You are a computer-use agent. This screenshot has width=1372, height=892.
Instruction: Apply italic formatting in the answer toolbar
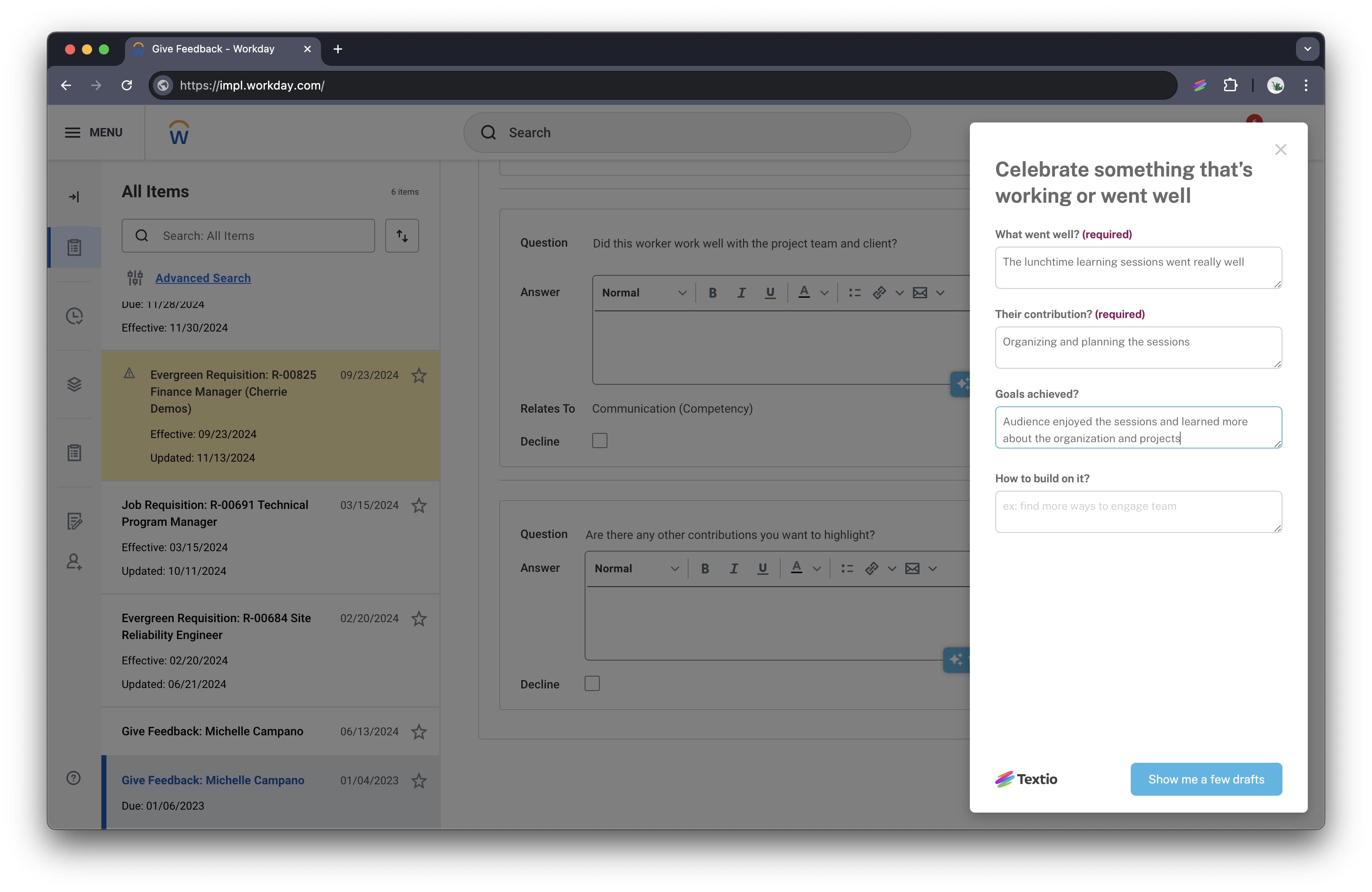pos(742,292)
